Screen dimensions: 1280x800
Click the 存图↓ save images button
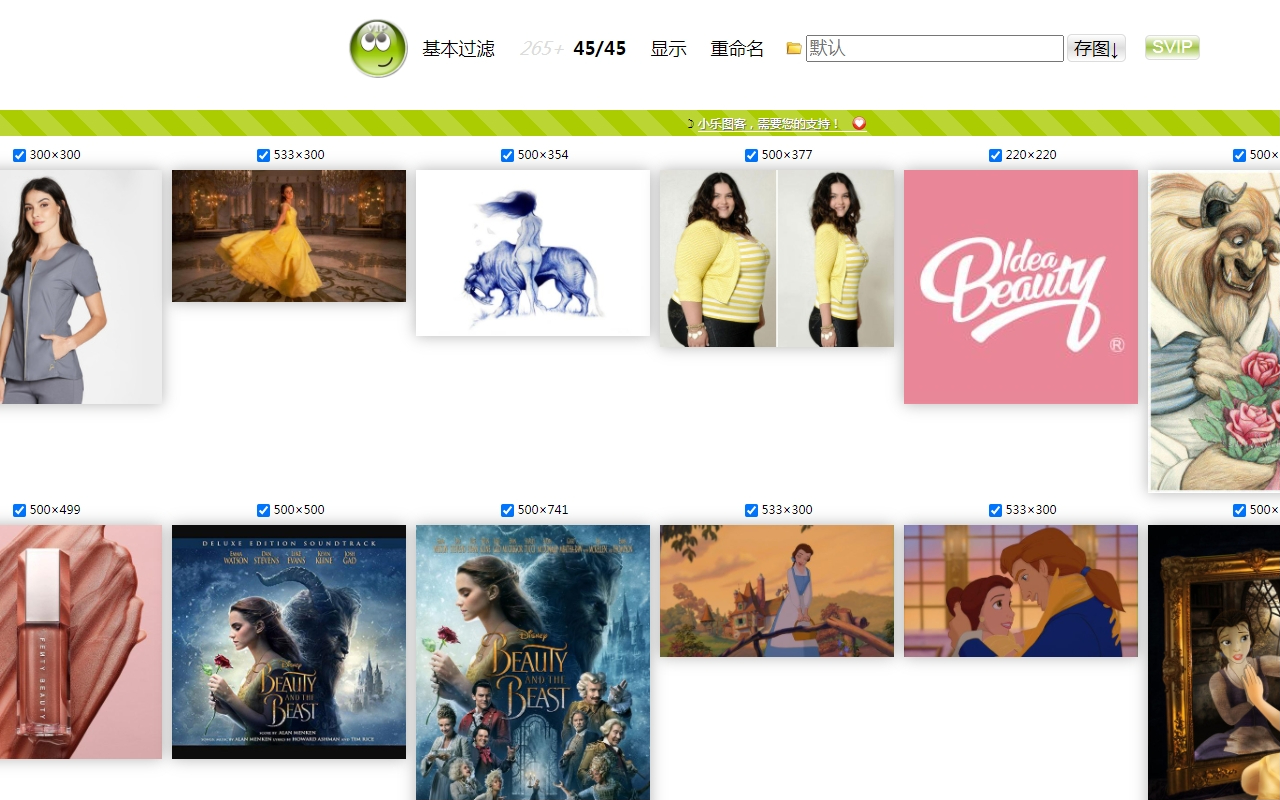tap(1096, 47)
